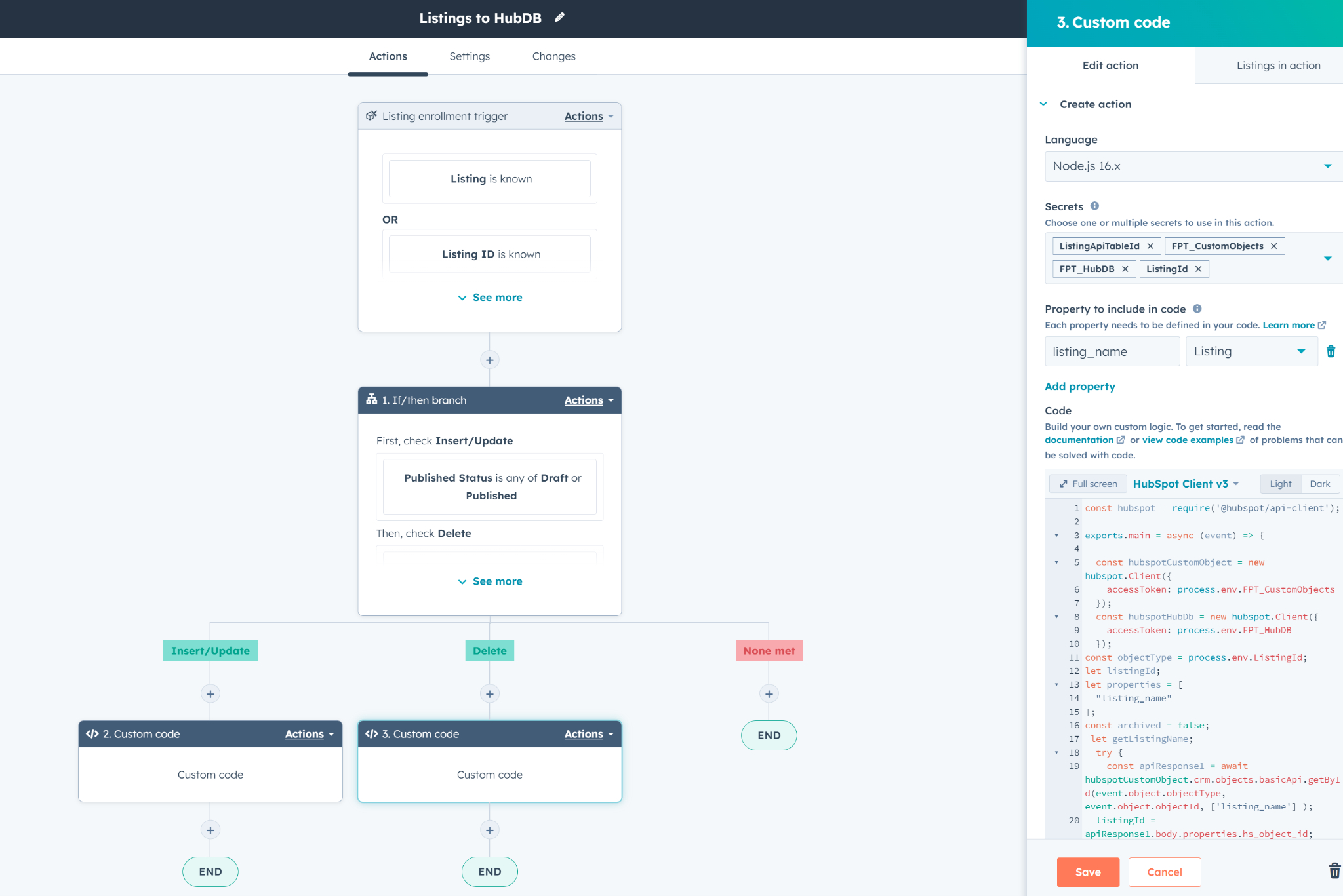Delete the listing_name property using its trash icon

pos(1331,351)
